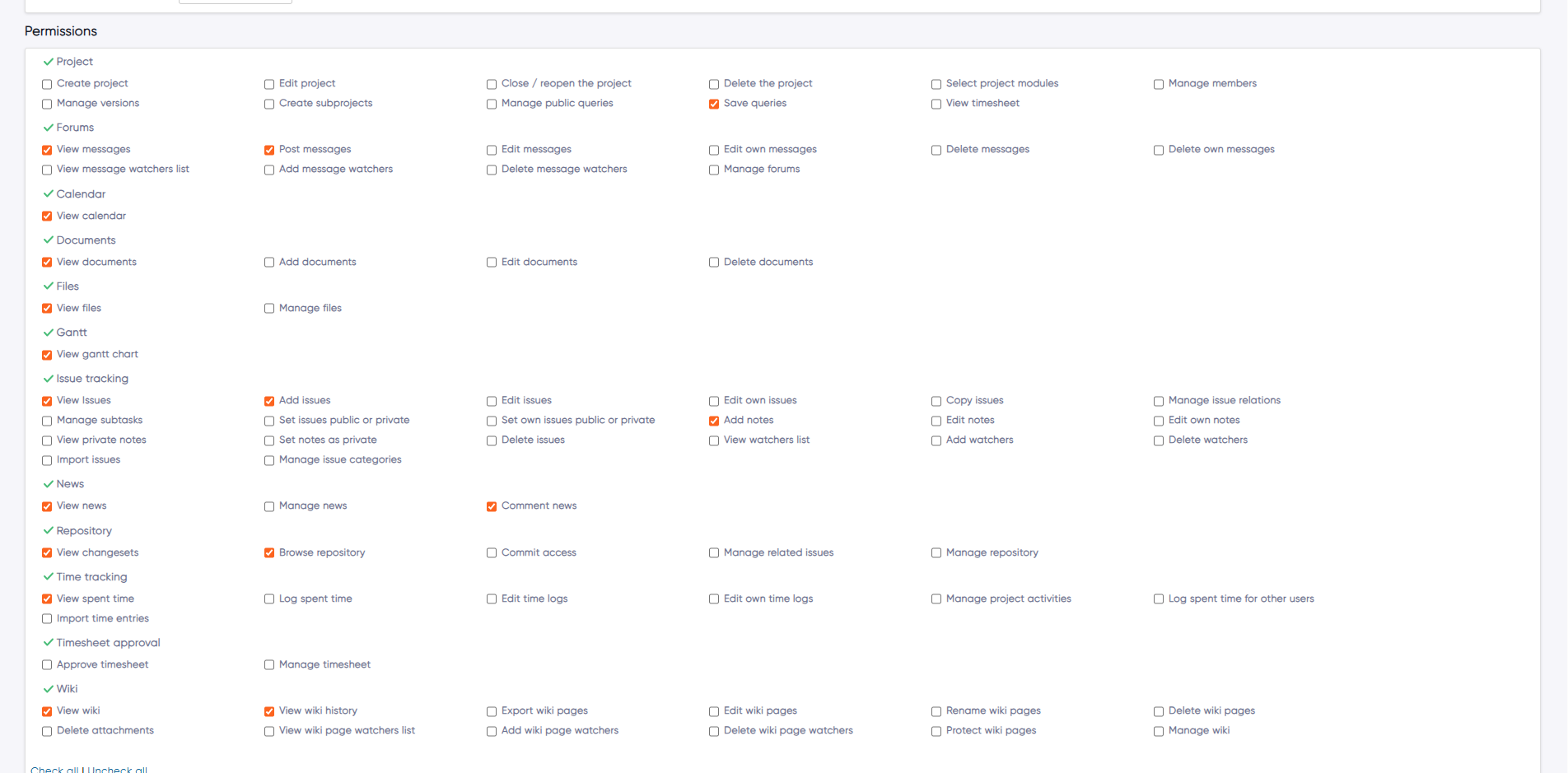The width and height of the screenshot is (1568, 773).
Task: Toggle the green check icon beside Documents
Action: (47, 240)
